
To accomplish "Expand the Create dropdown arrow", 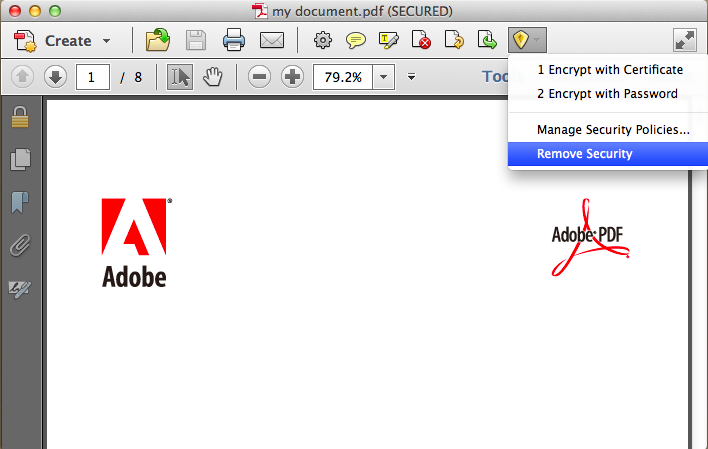I will (x=107, y=41).
